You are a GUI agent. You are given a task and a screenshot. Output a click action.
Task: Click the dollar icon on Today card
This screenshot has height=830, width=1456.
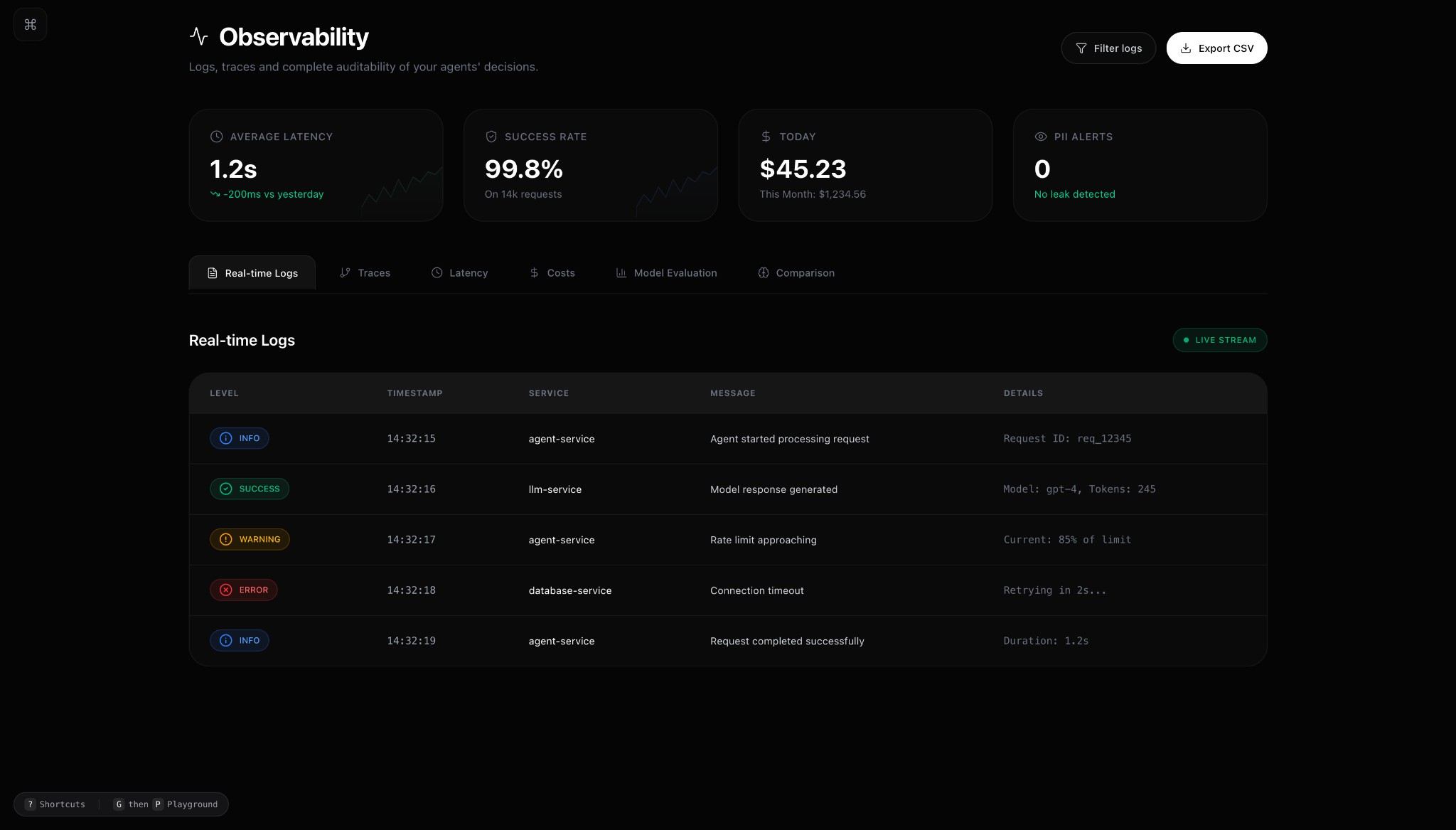tap(766, 137)
